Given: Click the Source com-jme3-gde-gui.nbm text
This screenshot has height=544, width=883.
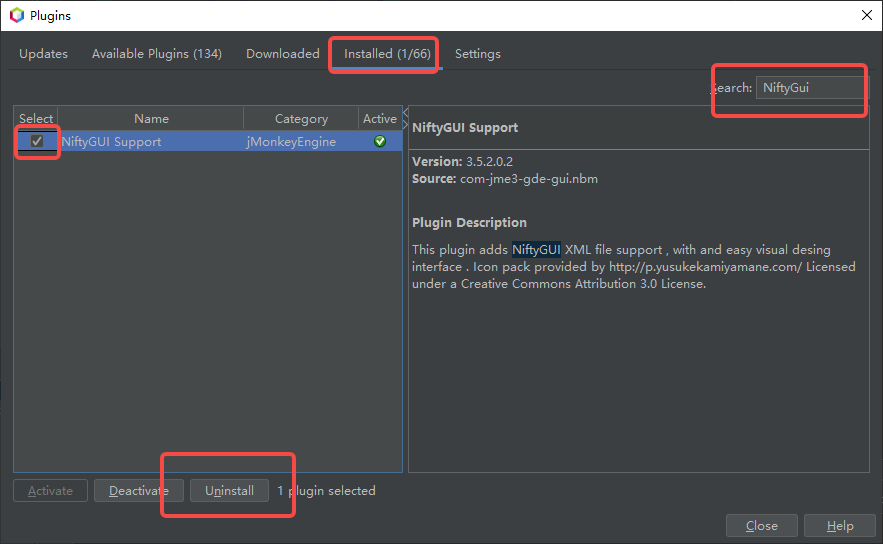Looking at the screenshot, I should click(x=505, y=179).
